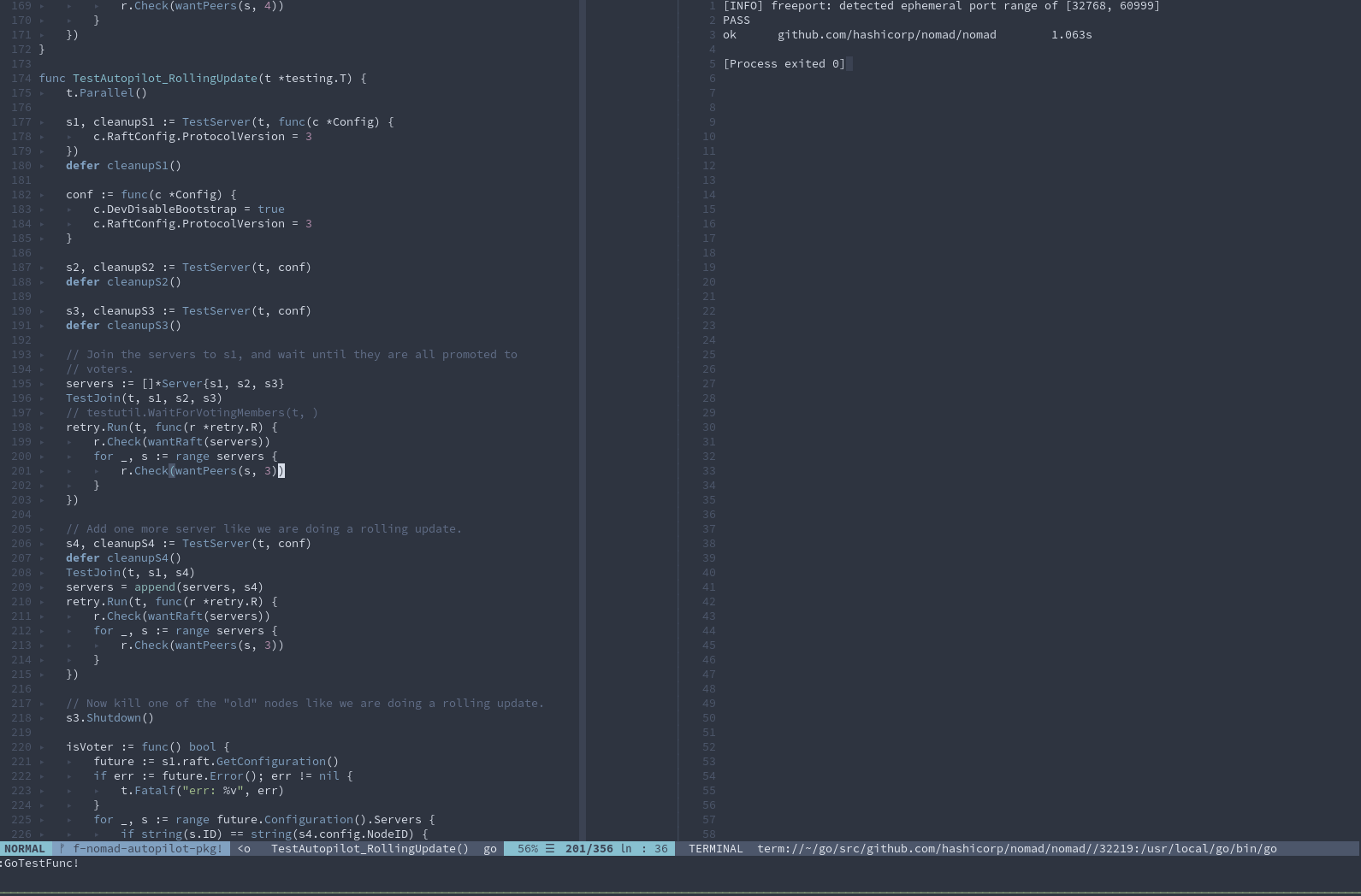Click the if string(s.ID) == string(s4.config.NodeID) line
This screenshot has height=896, width=1361.
point(275,834)
